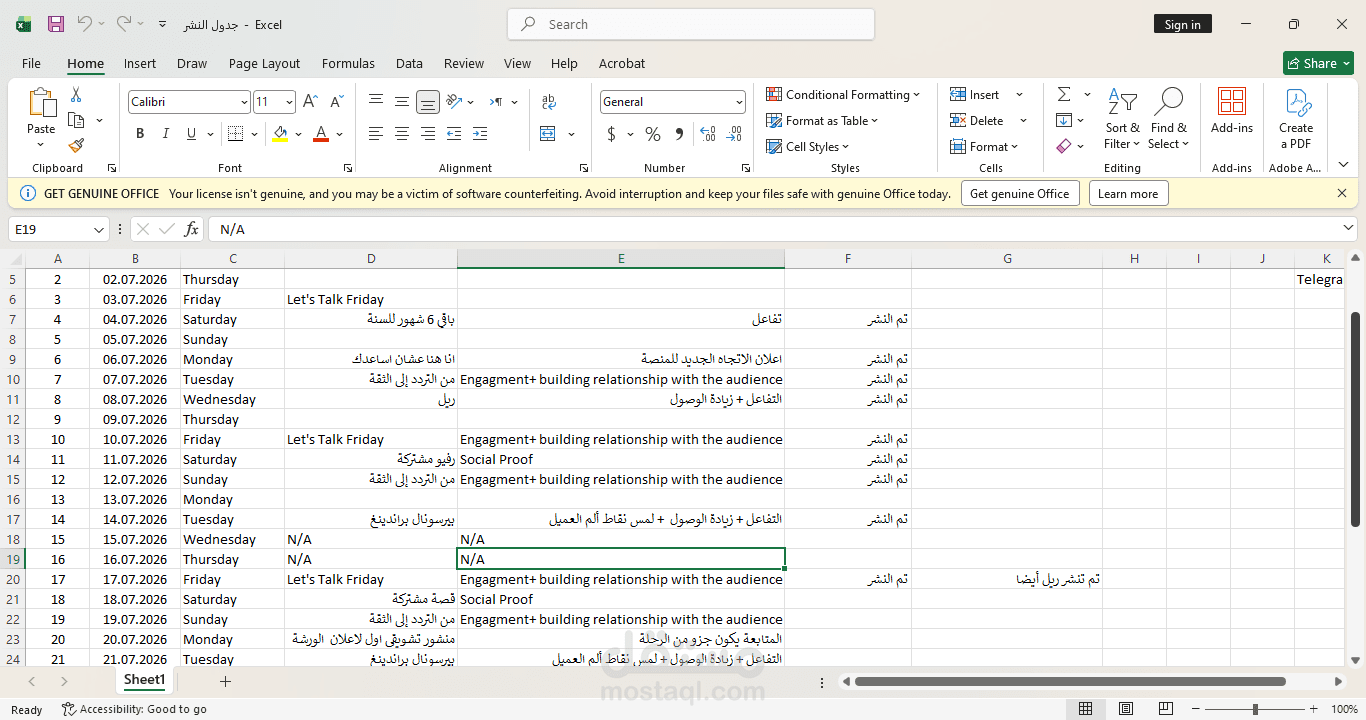Toggle Bold formatting
Screen dimensions: 1366x720
coord(140,134)
